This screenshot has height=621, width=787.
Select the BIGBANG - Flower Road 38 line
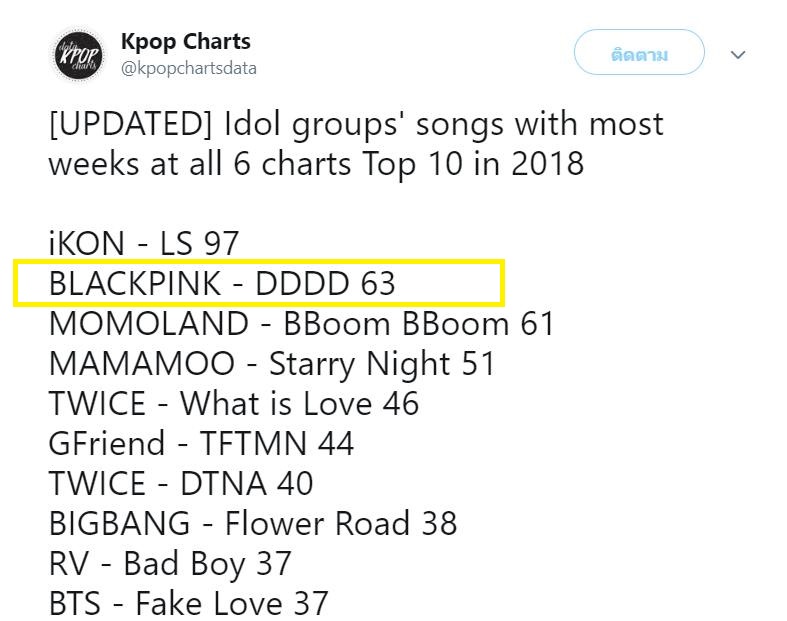(253, 524)
